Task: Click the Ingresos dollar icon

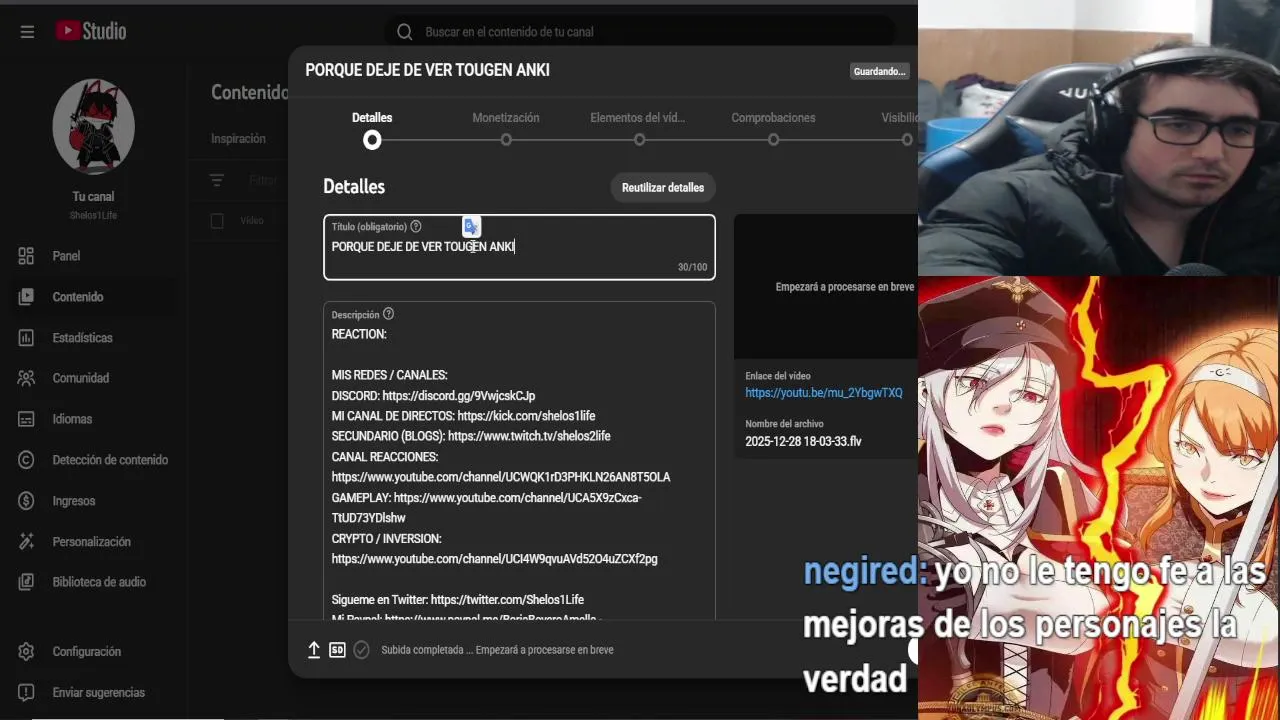Action: coord(26,501)
